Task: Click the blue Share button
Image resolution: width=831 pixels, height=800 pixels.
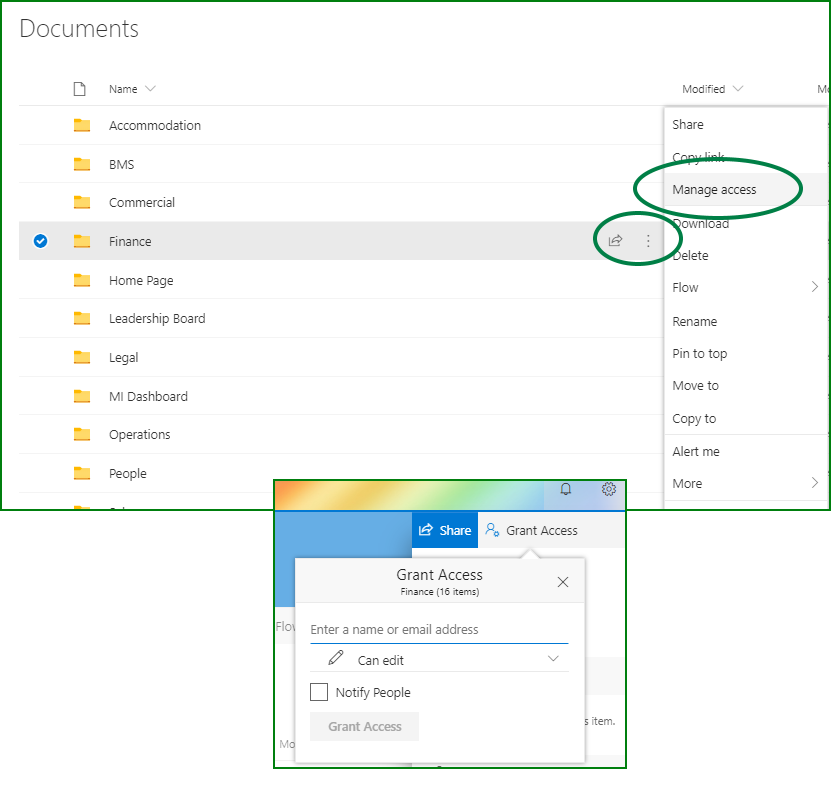Action: point(445,530)
